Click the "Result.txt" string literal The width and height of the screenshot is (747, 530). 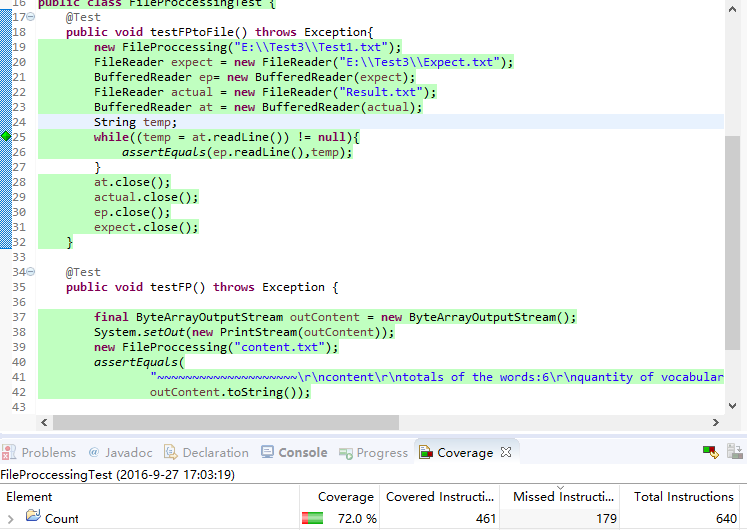tap(381, 92)
